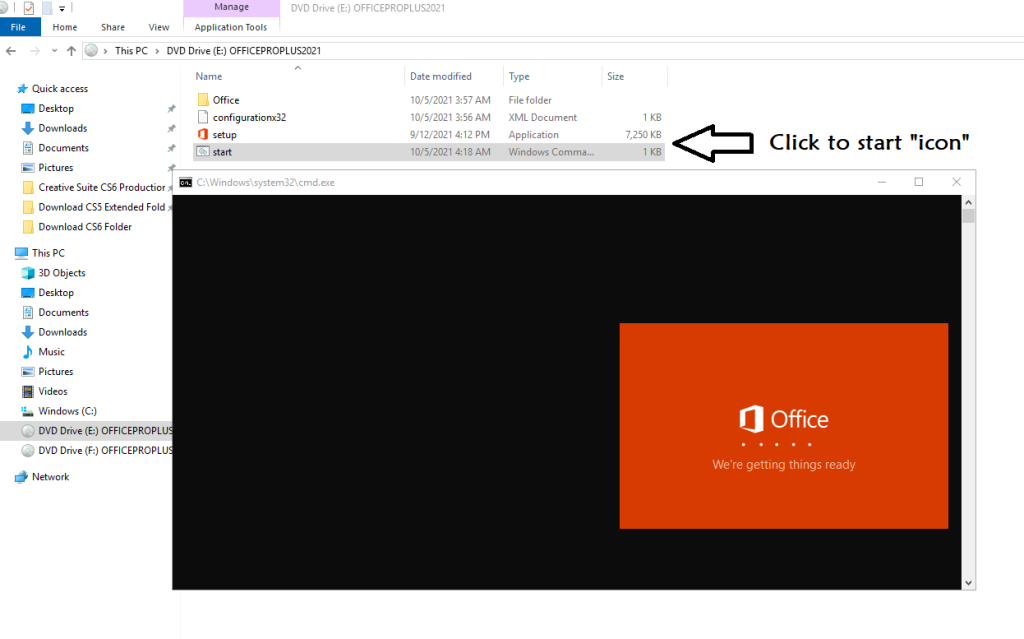1024x639 pixels.
Task: Click the cmd window scrollbar down arrow
Action: (x=968, y=583)
